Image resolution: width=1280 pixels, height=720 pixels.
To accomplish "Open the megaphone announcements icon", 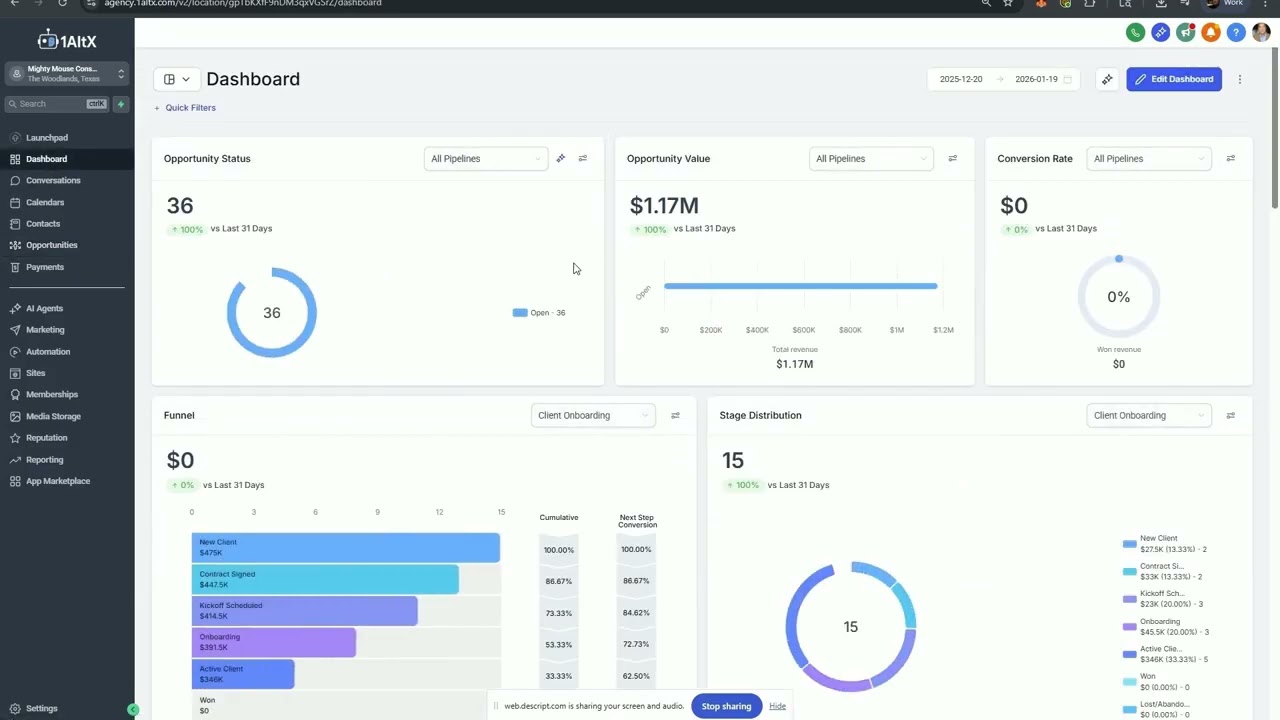I will pyautogui.click(x=1185, y=33).
